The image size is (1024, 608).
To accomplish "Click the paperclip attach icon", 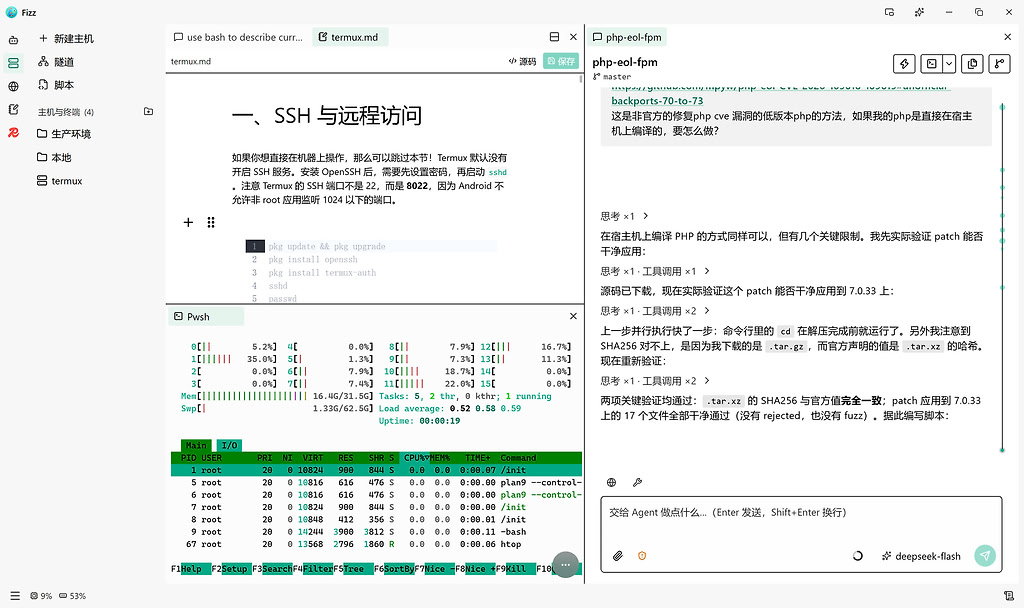I will tap(618, 556).
